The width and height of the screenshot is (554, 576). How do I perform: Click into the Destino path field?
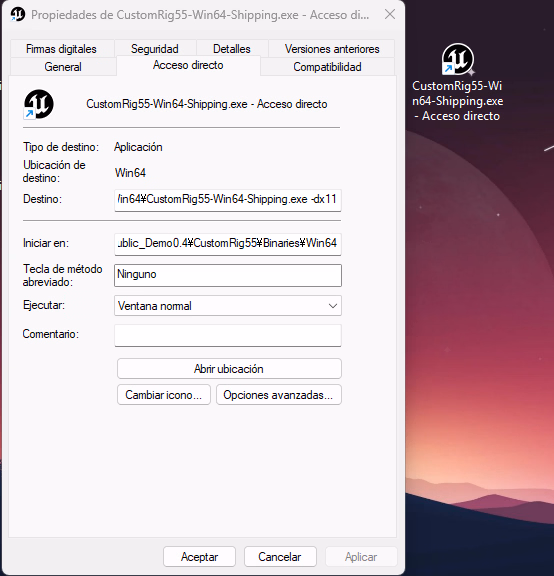click(x=228, y=200)
